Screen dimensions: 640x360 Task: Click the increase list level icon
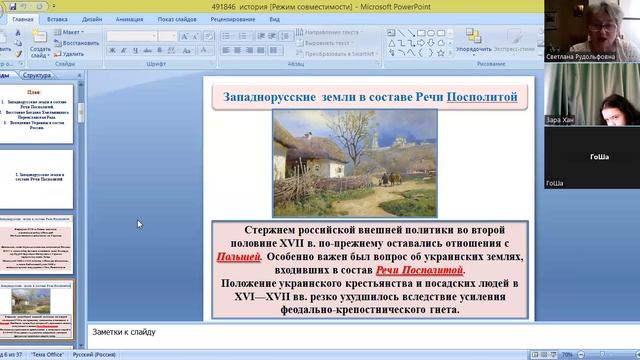[x=272, y=36]
